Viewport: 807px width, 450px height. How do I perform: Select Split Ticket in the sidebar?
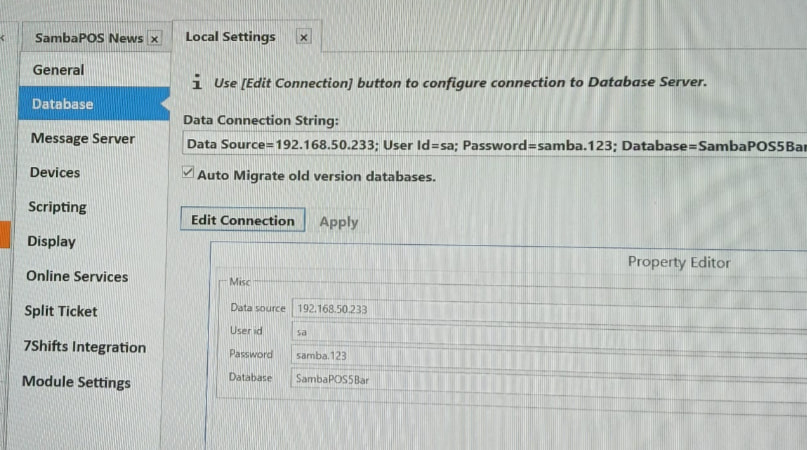[61, 312]
